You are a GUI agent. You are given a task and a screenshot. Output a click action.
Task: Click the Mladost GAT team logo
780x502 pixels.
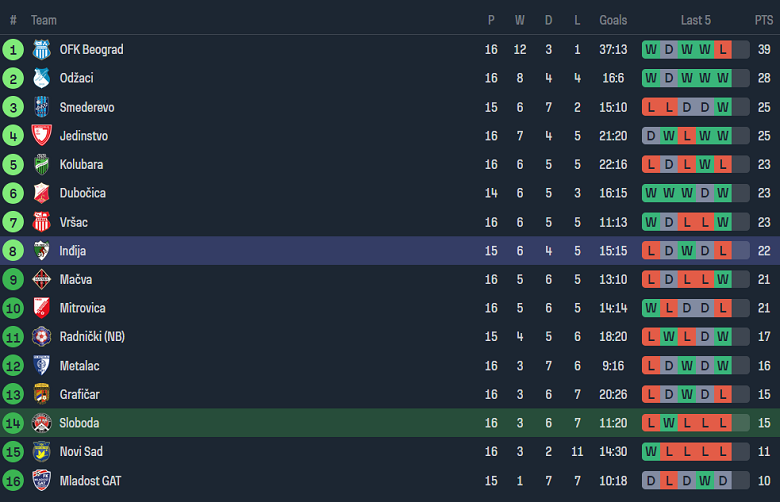pos(41,481)
